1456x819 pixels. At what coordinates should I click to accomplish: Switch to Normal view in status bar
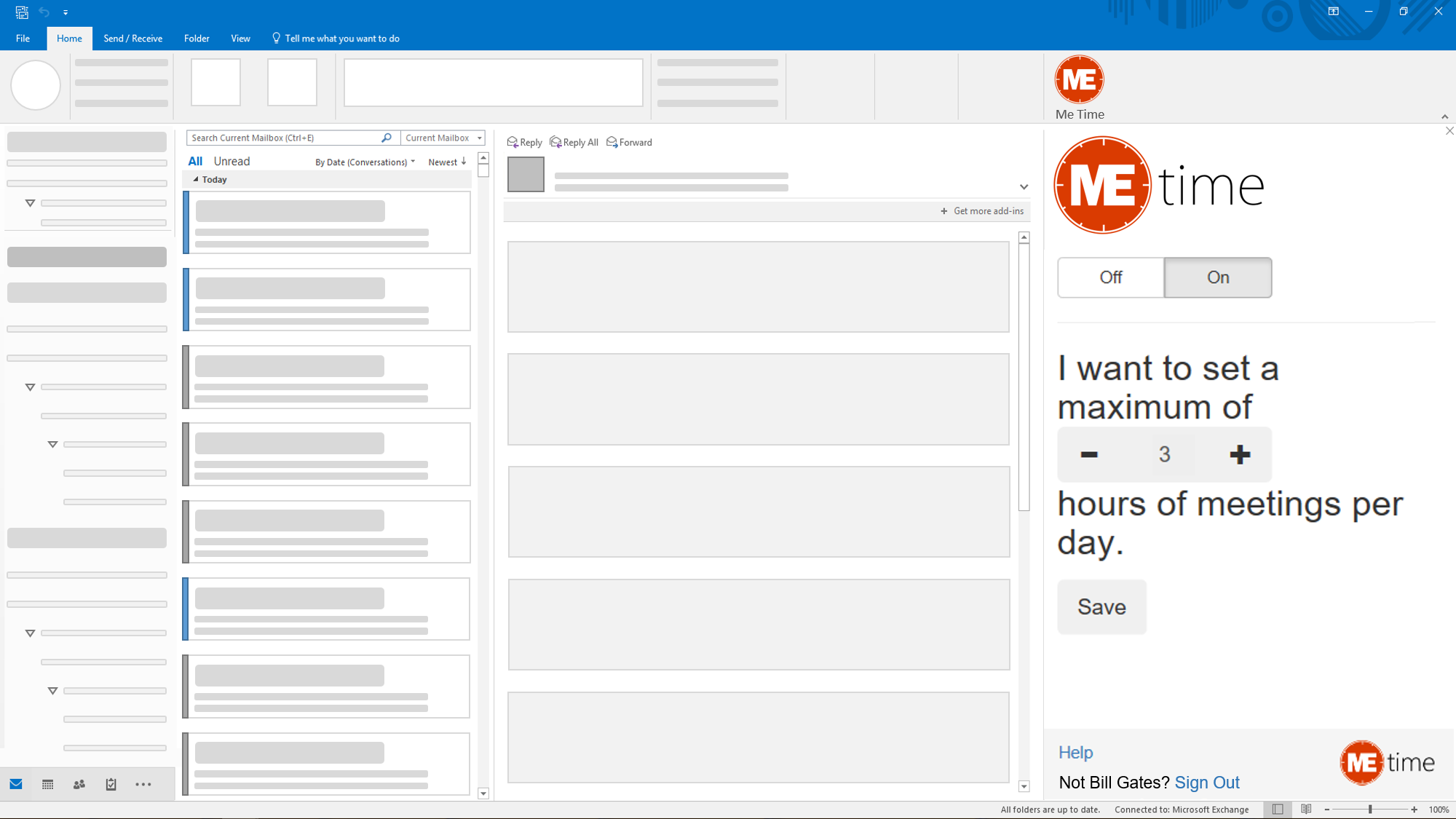point(1278,809)
